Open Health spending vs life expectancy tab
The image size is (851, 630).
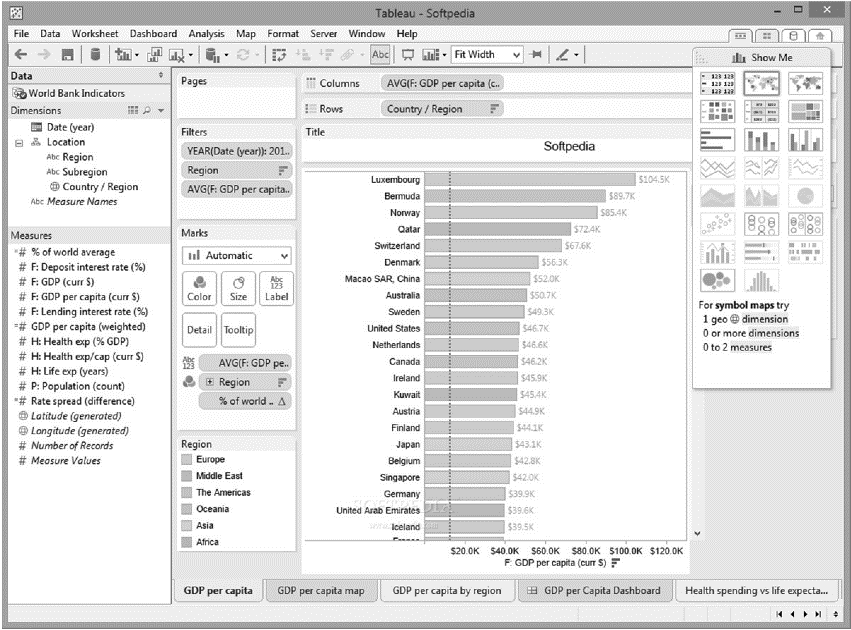pyautogui.click(x=757, y=590)
